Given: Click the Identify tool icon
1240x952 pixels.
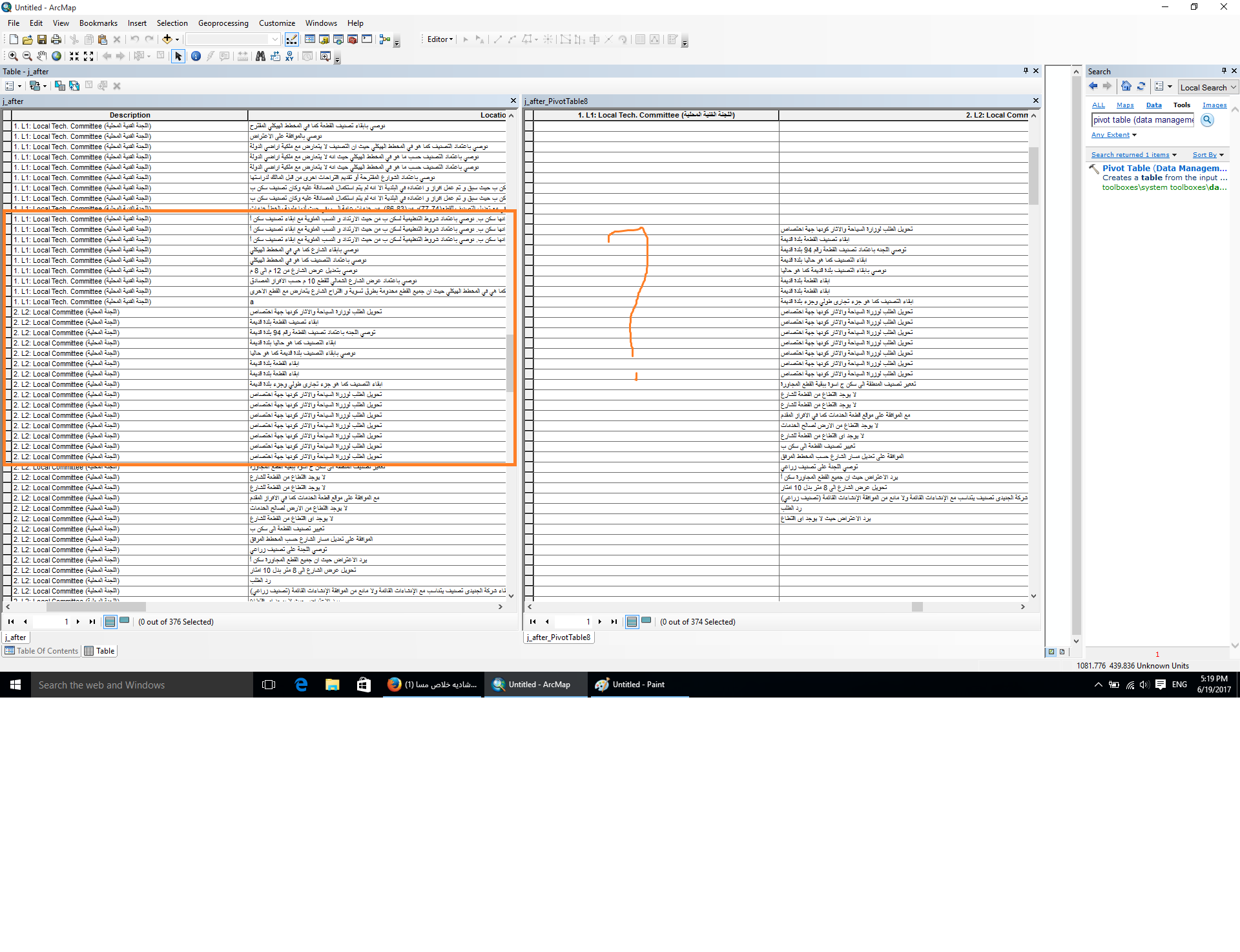Looking at the screenshot, I should (196, 56).
